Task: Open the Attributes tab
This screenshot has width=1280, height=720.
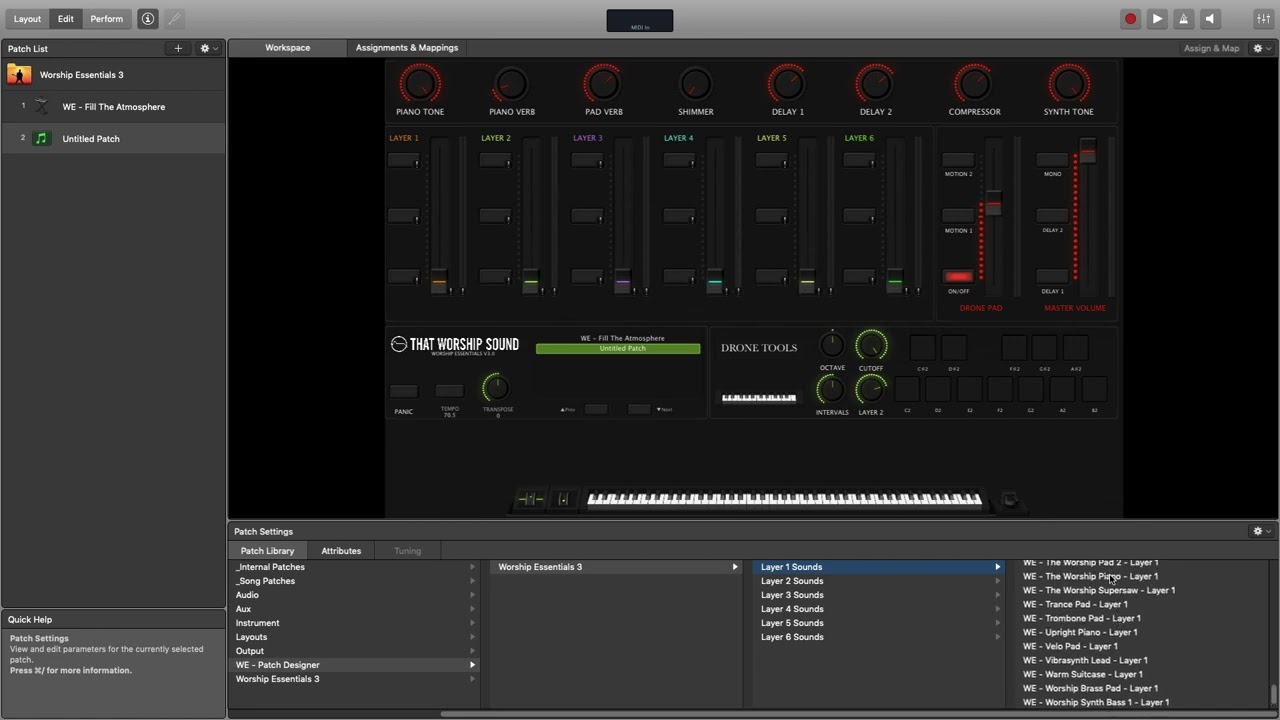Action: [x=341, y=551]
